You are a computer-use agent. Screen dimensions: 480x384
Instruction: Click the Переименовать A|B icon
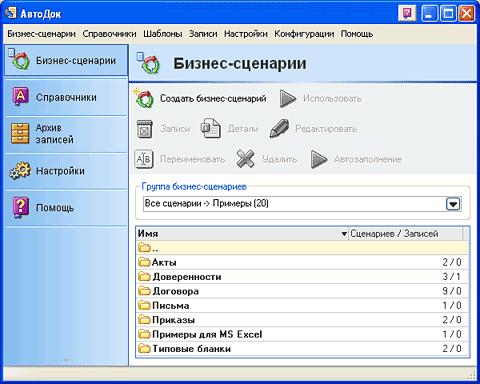(144, 159)
